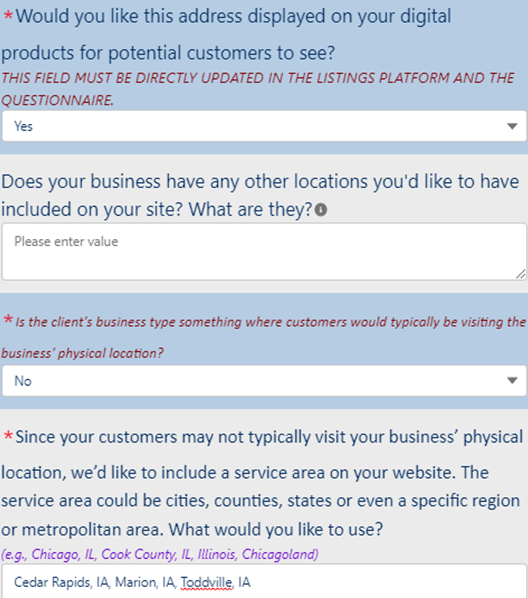Click the arrow on the 'Yes' dropdown
528x598 pixels.
512,126
